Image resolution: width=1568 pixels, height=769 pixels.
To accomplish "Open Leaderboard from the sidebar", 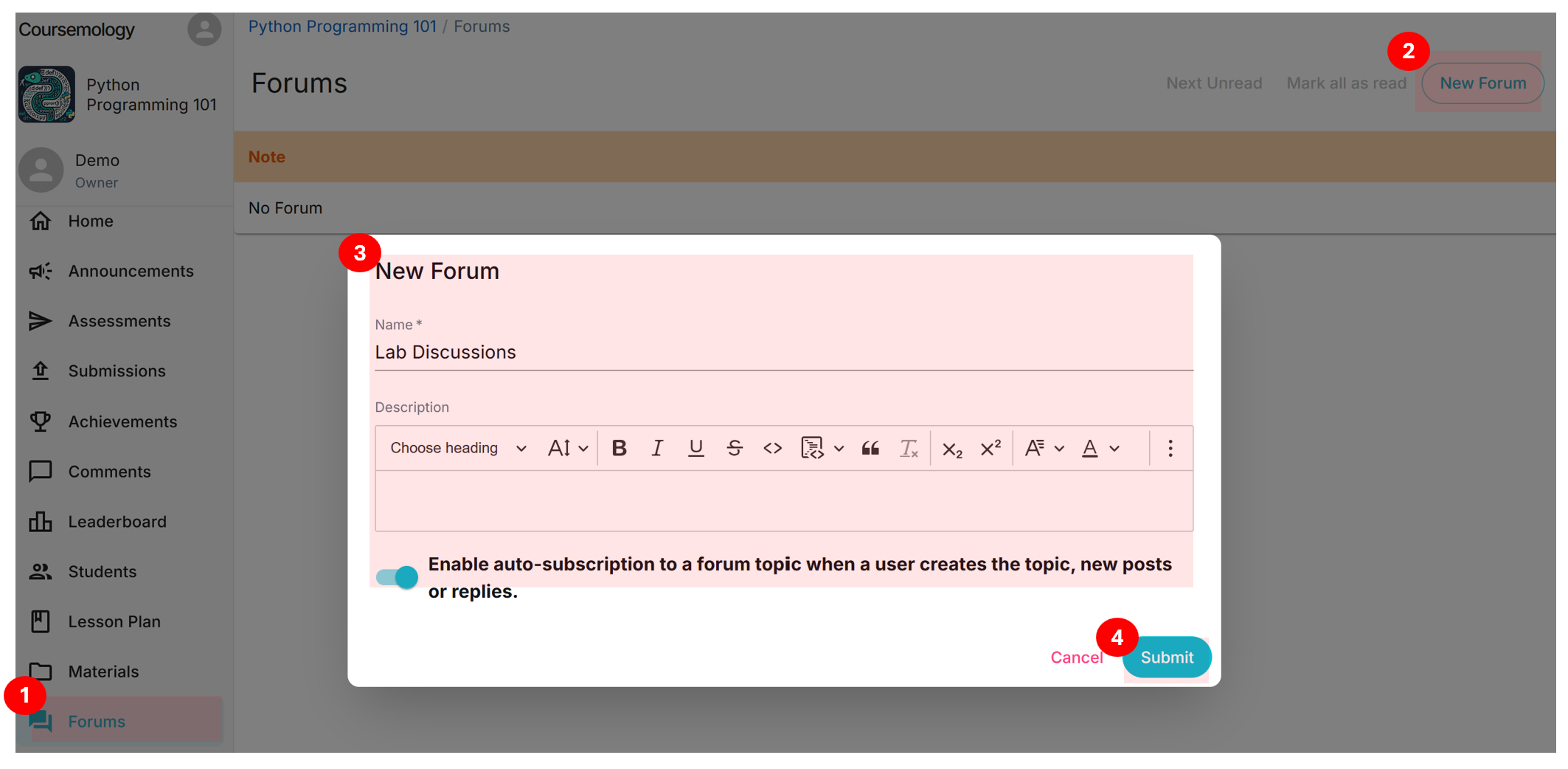I will coord(119,522).
